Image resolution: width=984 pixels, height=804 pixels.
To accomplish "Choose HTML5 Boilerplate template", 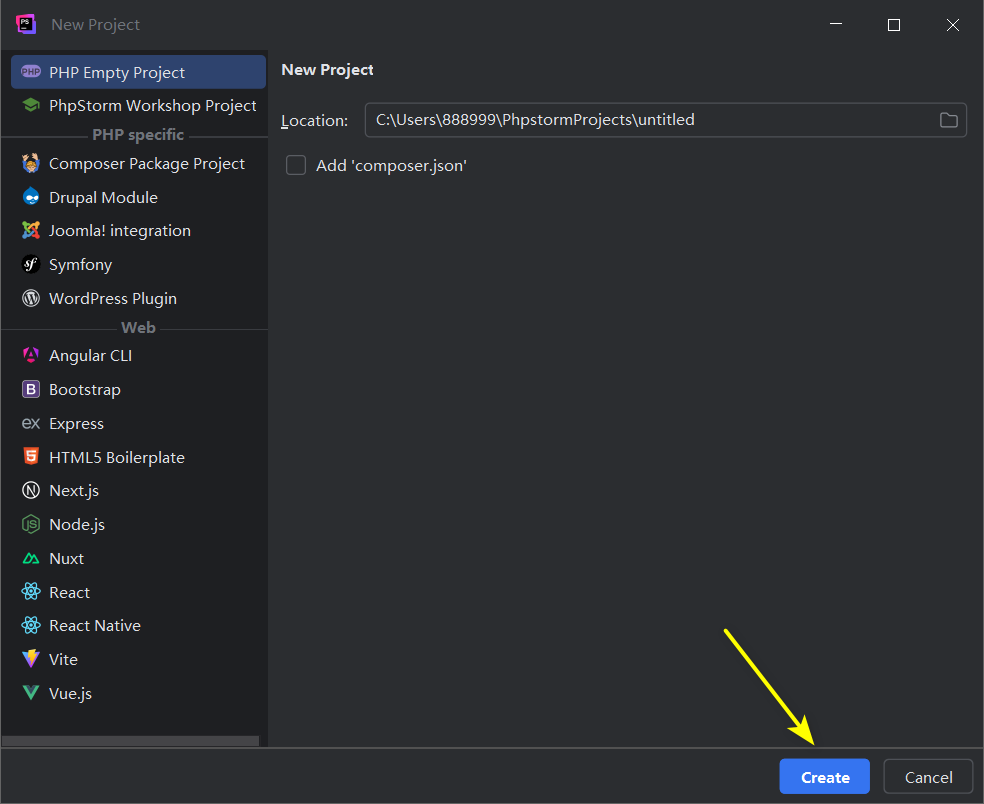I will pyautogui.click(x=138, y=457).
